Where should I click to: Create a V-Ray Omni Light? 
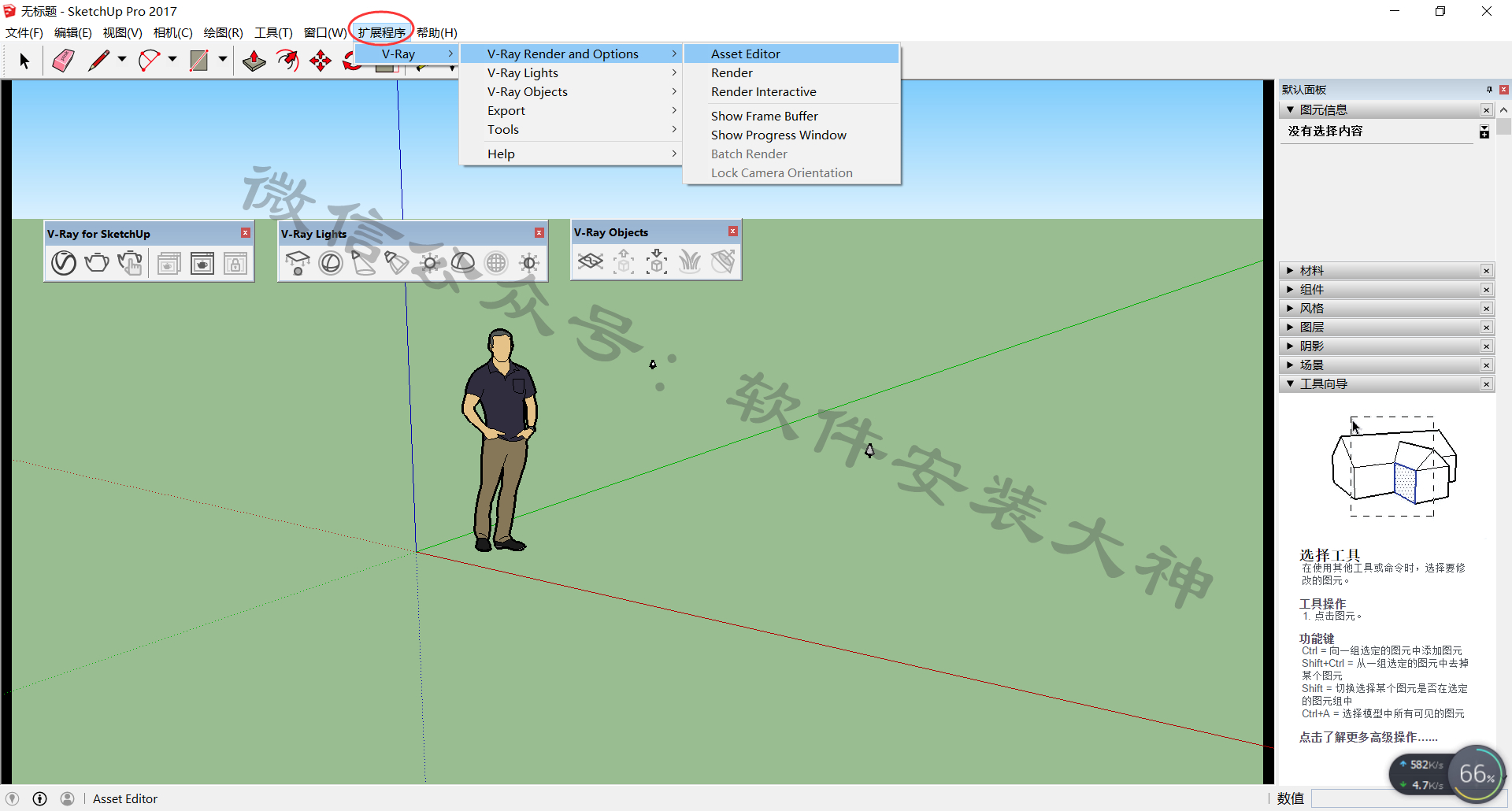[x=430, y=262]
